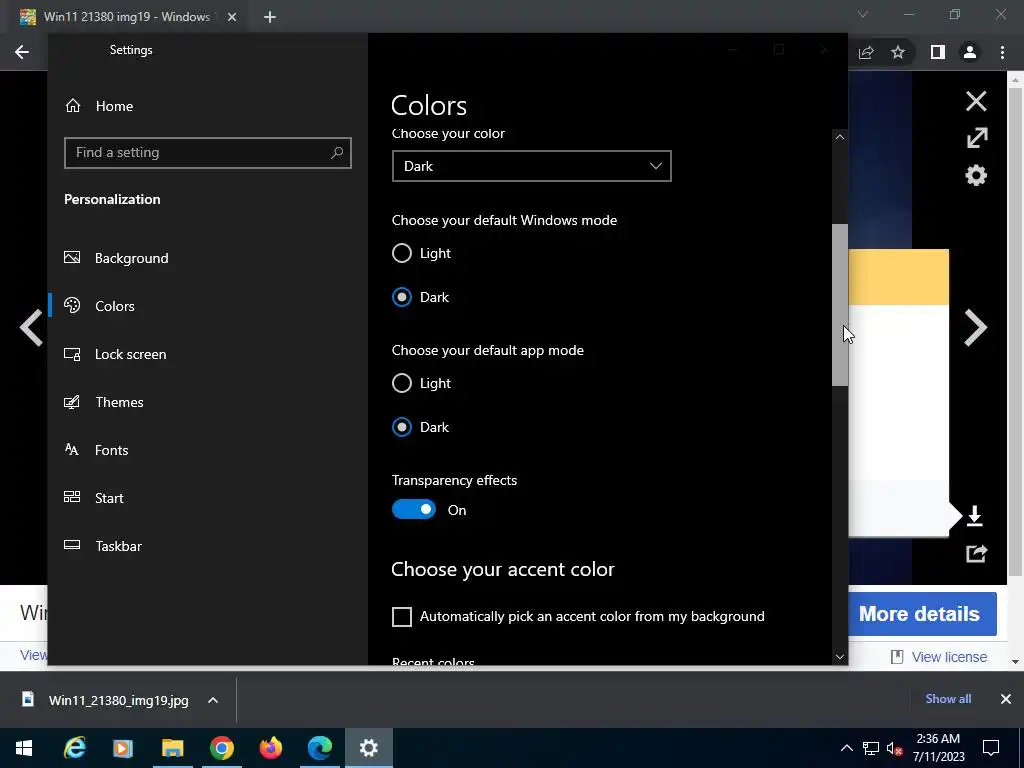This screenshot has height=768, width=1024.
Task: Select Dark for default Windows mode
Action: 421,297
